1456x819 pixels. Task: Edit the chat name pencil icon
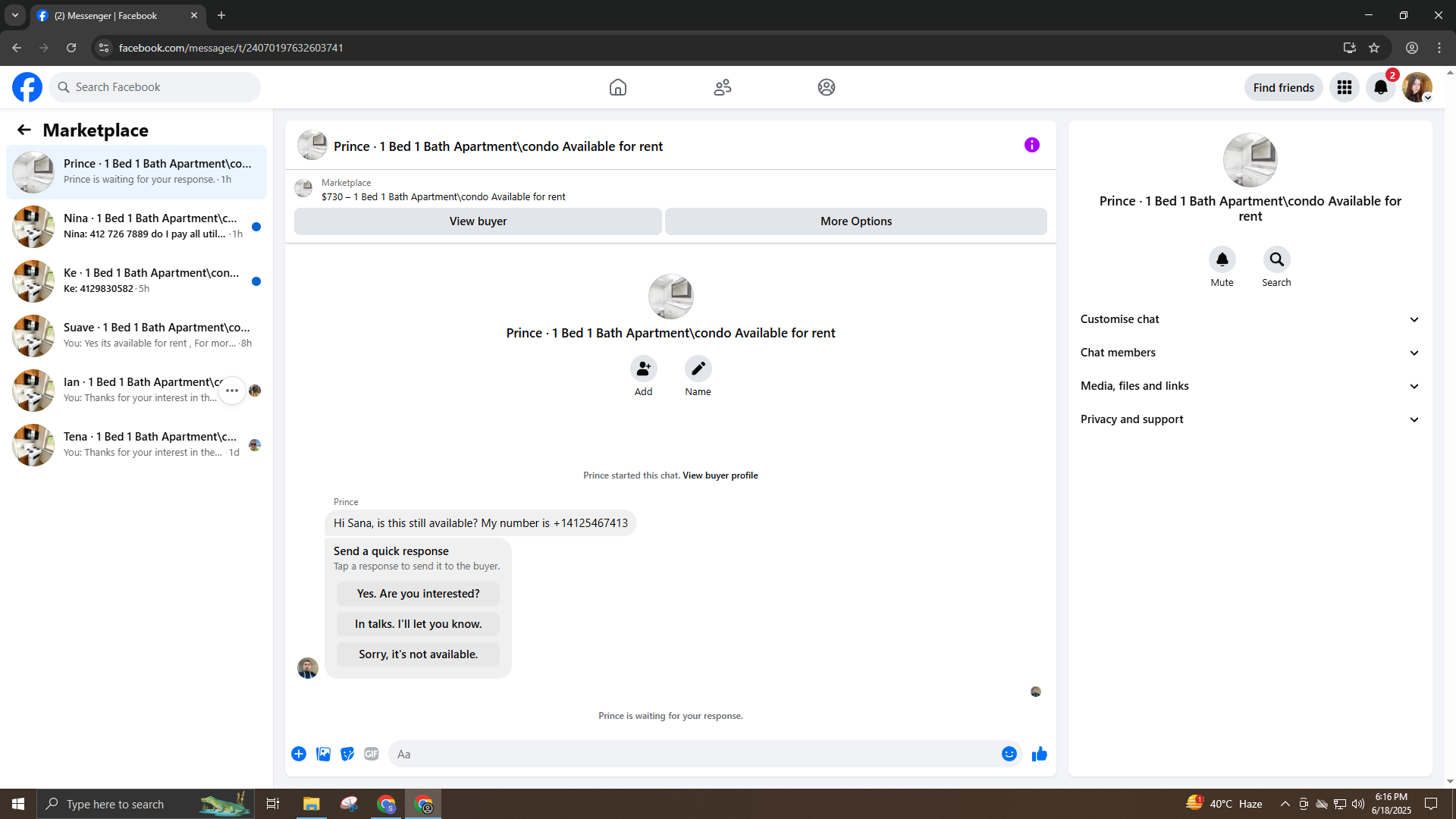point(698,369)
